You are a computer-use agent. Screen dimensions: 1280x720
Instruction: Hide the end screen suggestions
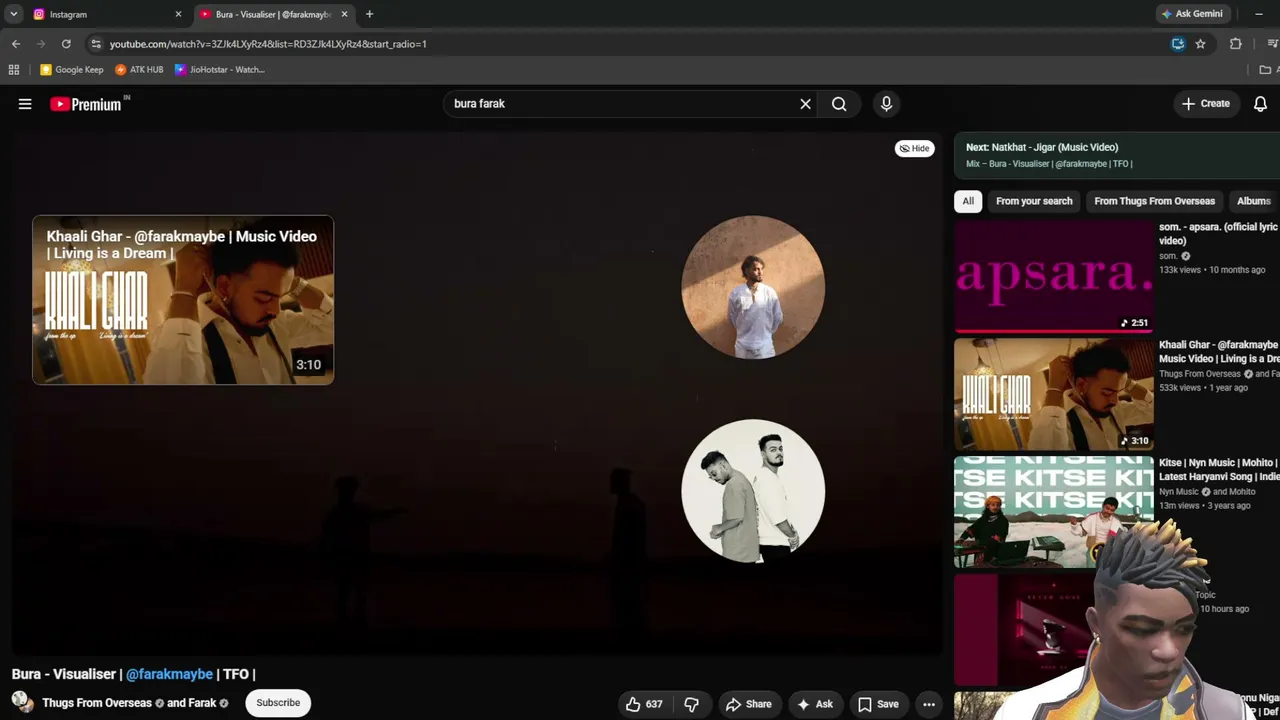914,148
